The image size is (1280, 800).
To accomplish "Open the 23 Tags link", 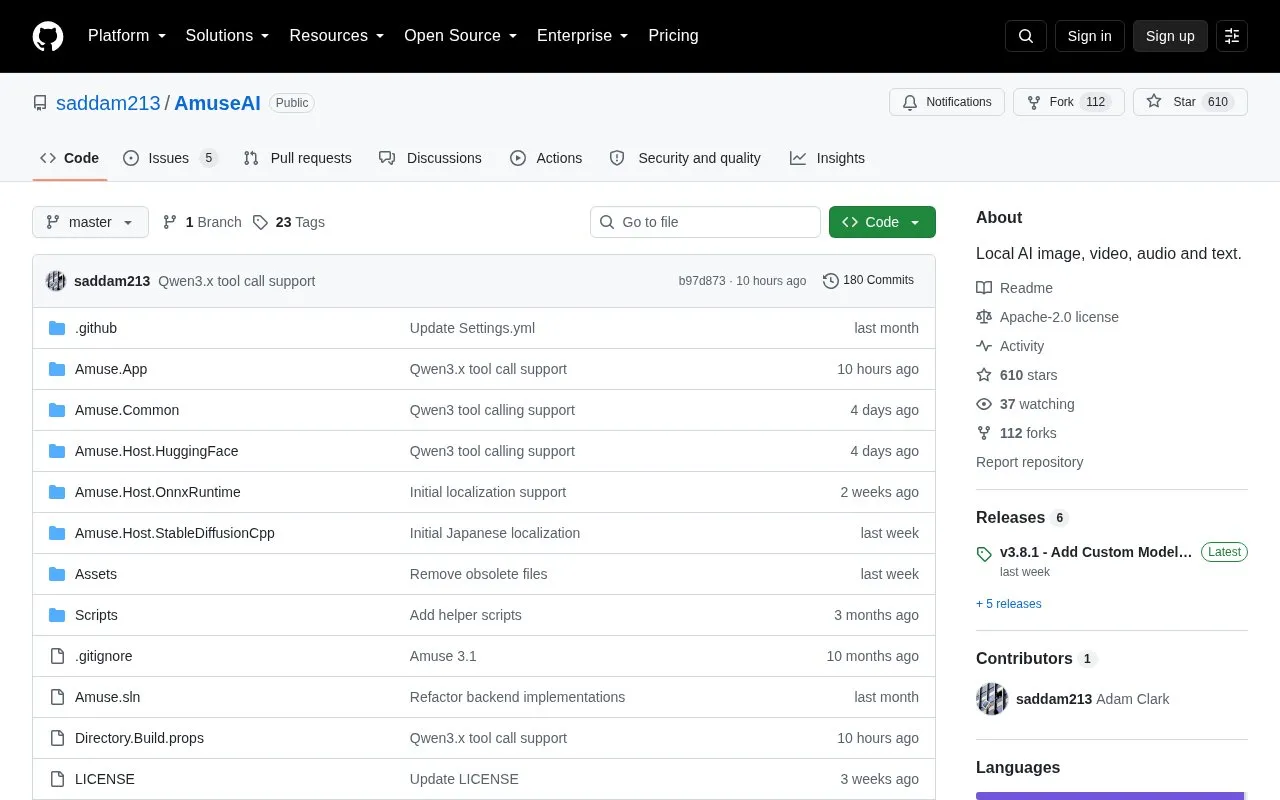I will tap(289, 222).
